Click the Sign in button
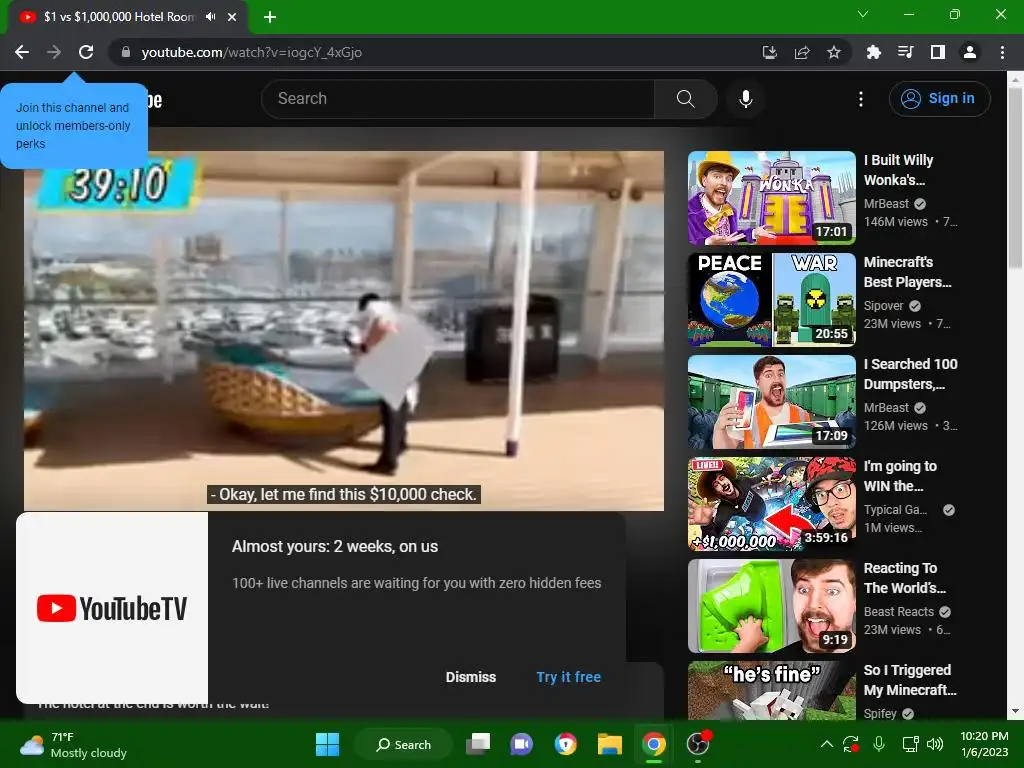 tap(939, 99)
